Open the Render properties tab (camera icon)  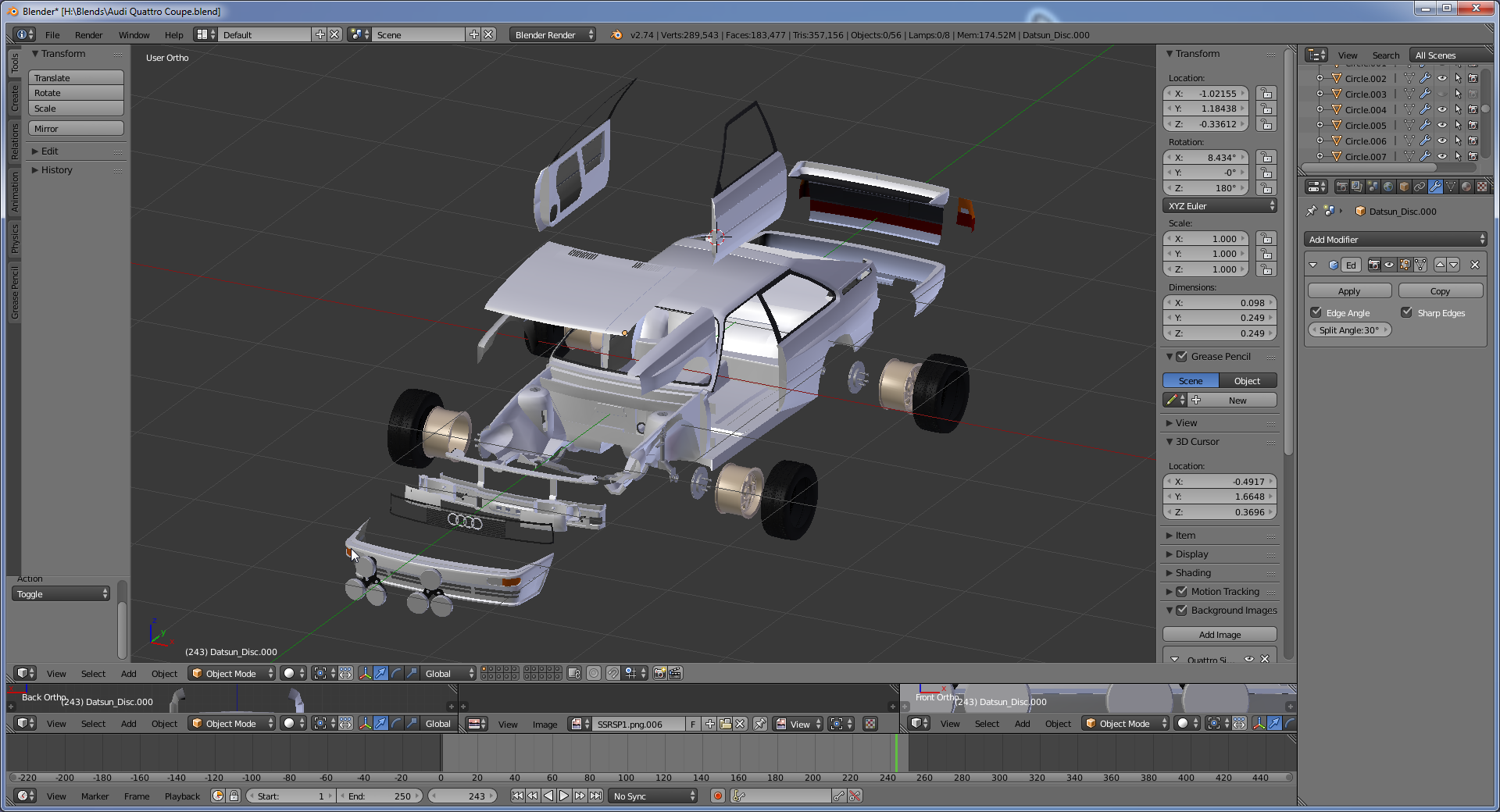pos(1341,187)
